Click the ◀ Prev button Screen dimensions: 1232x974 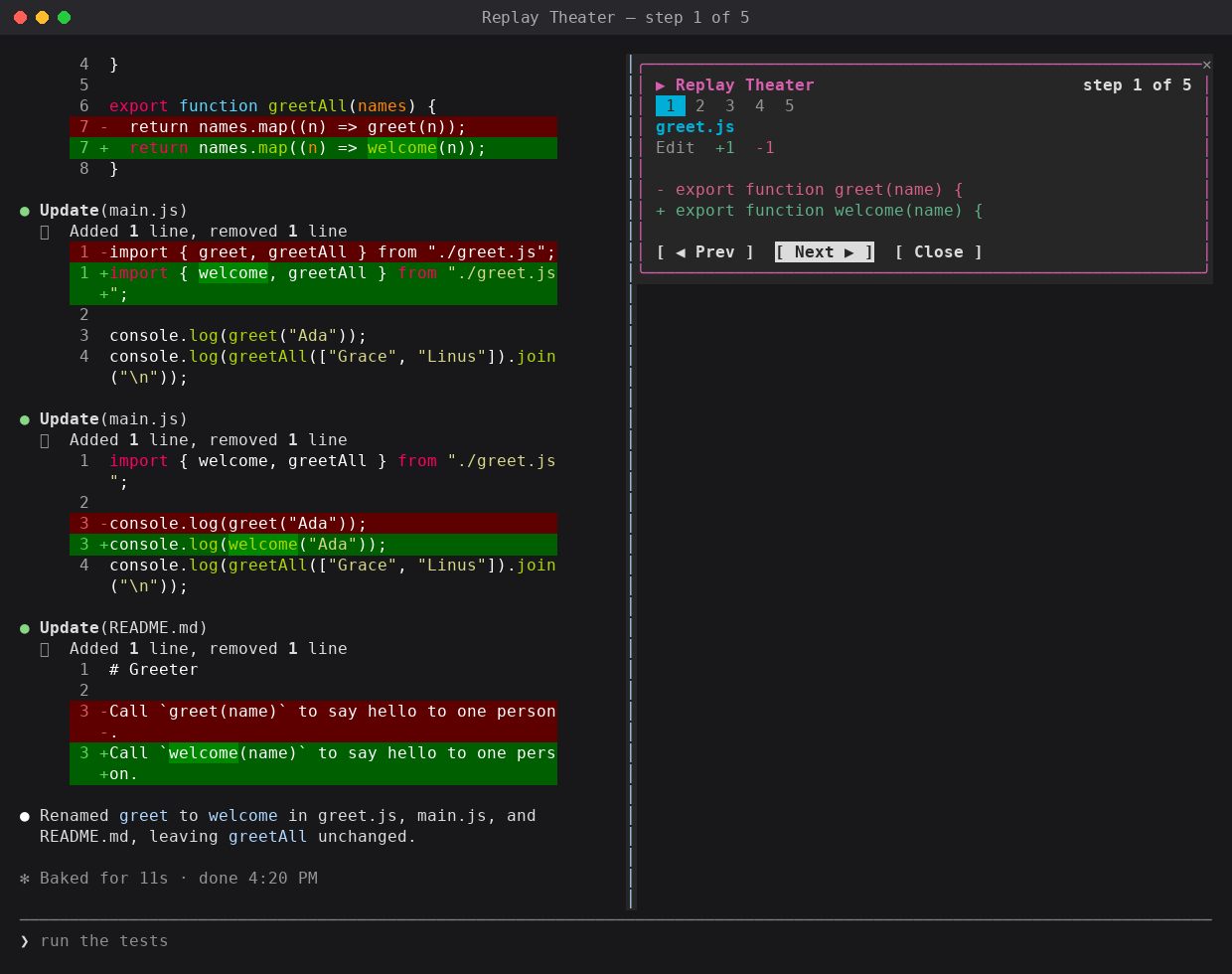click(x=705, y=252)
